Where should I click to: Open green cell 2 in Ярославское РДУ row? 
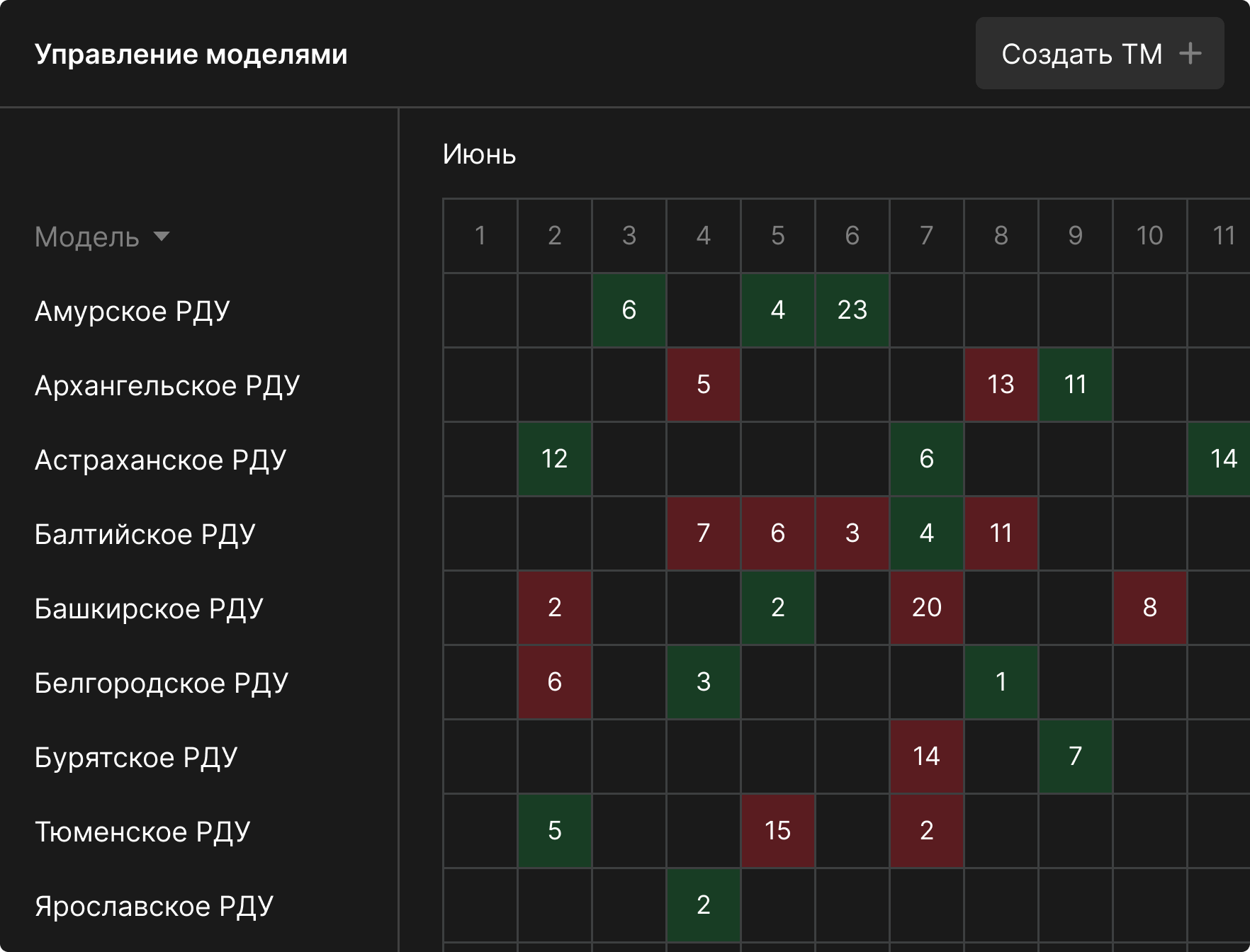click(704, 905)
